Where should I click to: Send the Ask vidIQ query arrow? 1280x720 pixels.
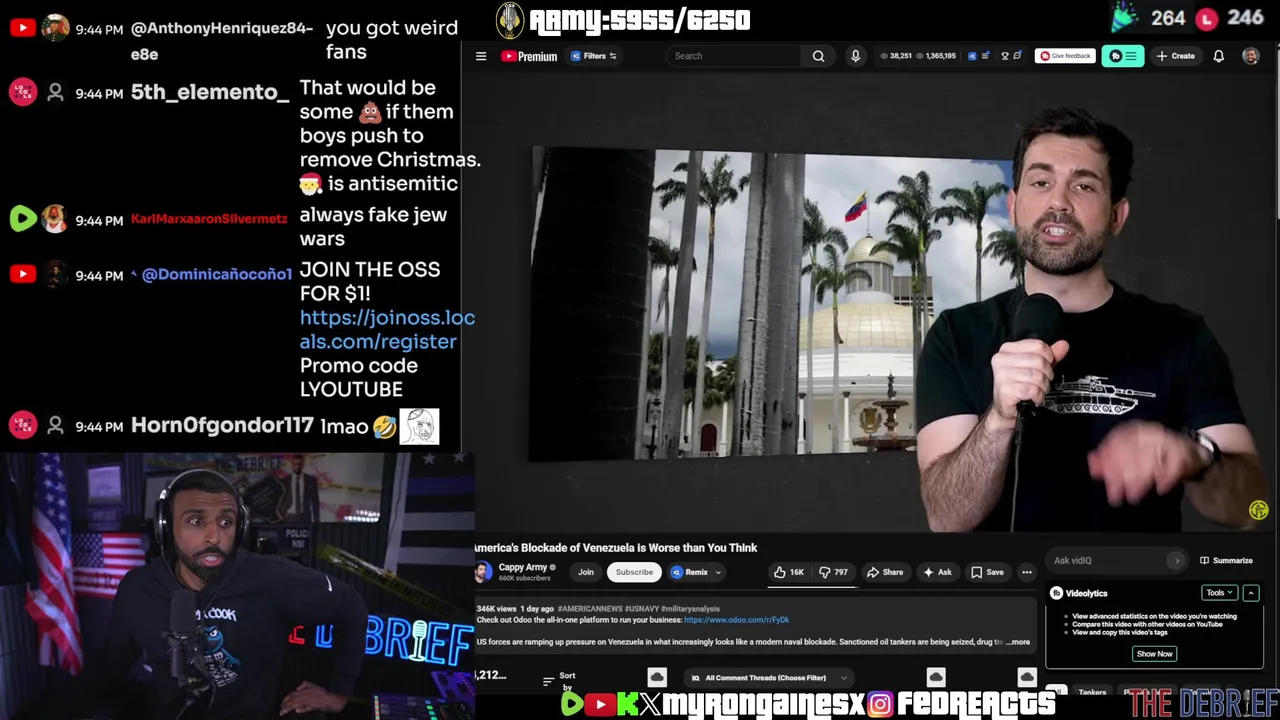tap(1177, 560)
